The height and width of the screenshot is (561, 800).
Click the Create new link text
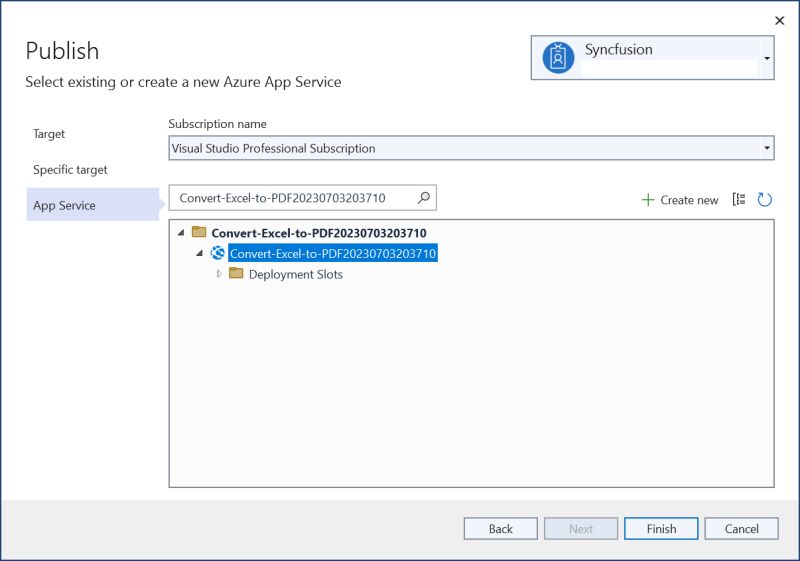[689, 200]
